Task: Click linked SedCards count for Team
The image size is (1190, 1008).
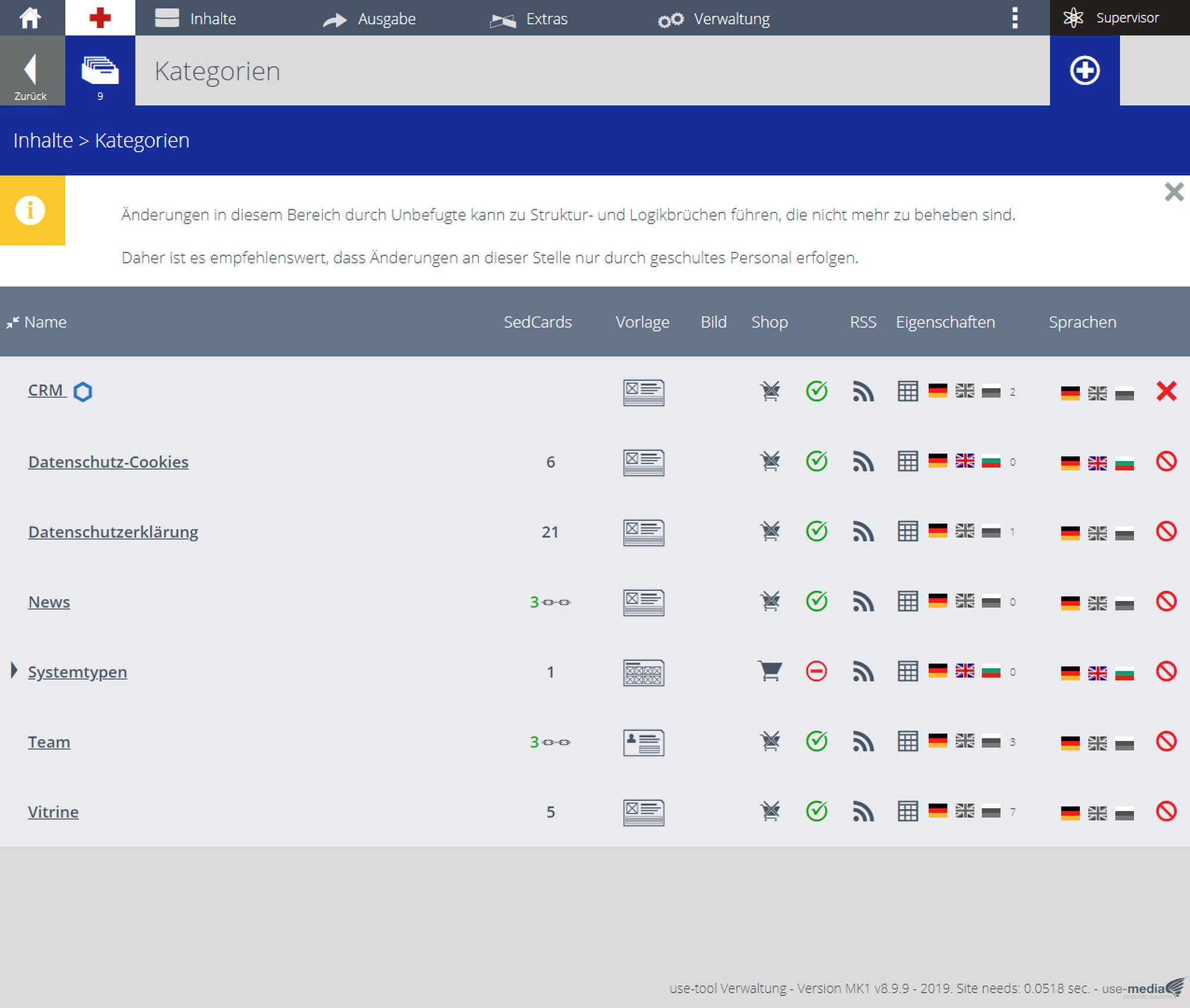Action: 550,742
